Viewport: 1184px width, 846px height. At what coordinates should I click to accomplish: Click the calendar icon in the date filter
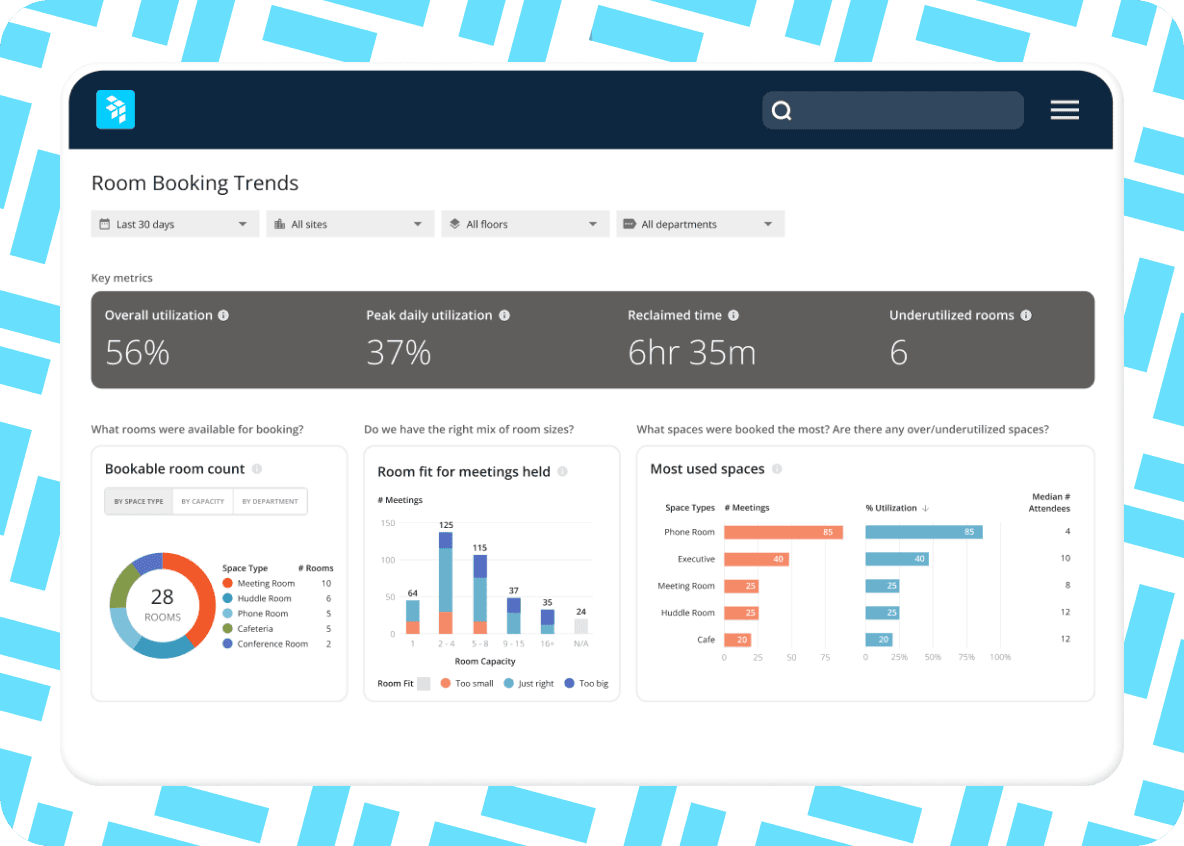pos(106,223)
